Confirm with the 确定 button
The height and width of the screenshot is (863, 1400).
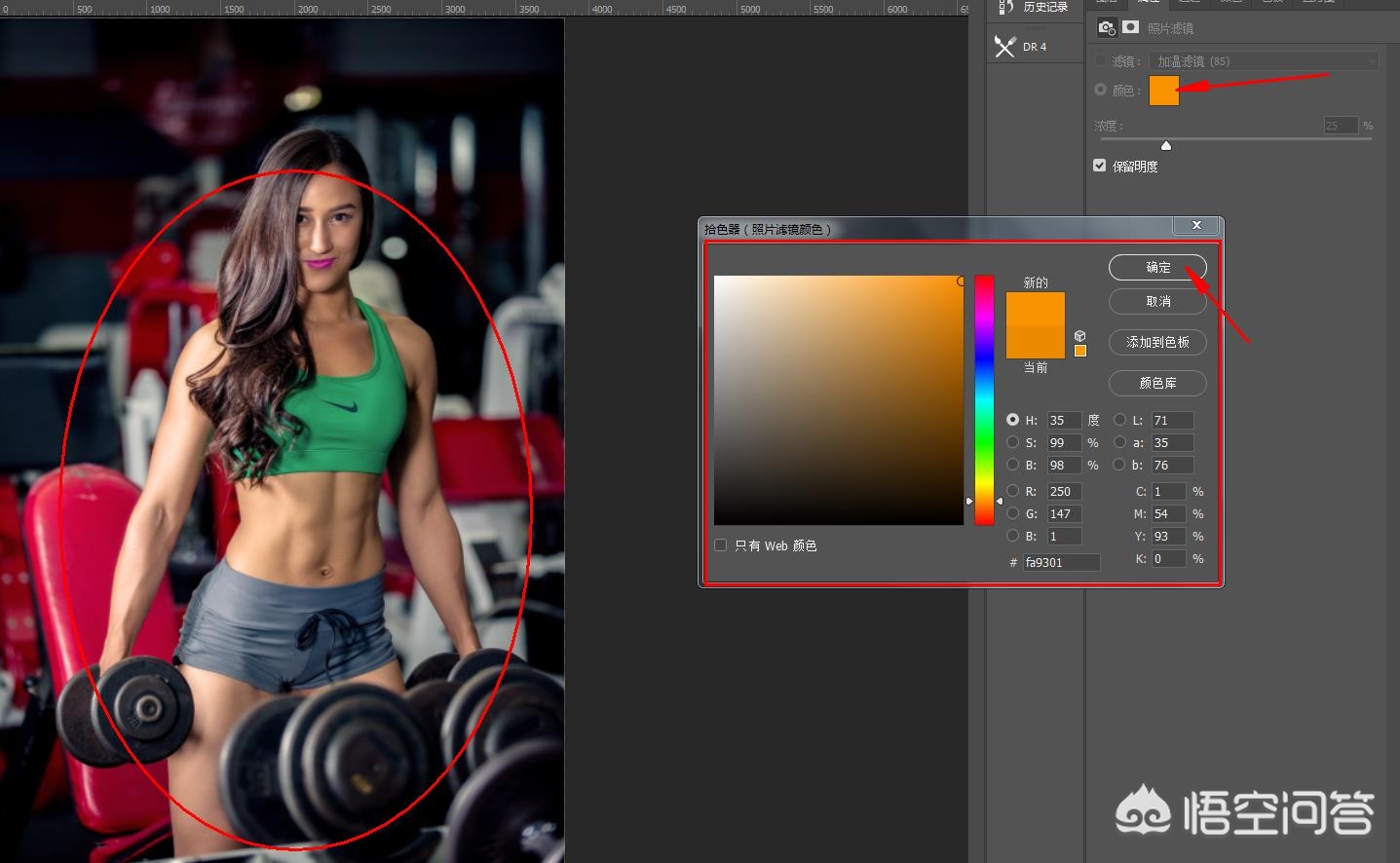[1157, 267]
